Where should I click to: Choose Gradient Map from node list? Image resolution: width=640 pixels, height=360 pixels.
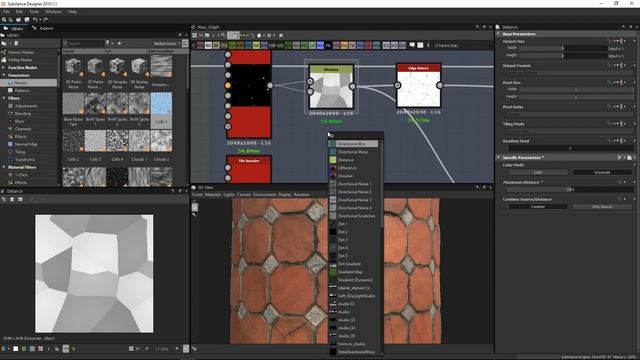[x=353, y=272]
